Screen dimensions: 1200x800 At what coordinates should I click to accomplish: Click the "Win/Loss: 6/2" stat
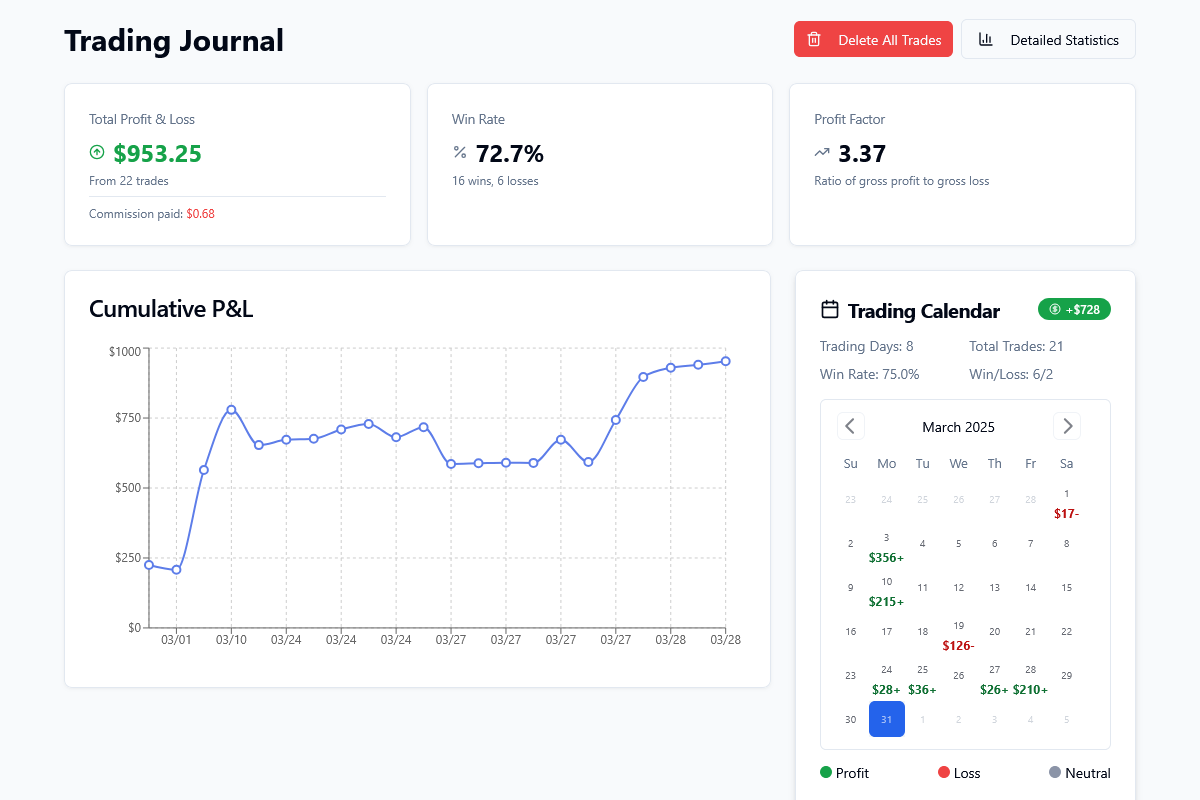click(x=1011, y=374)
